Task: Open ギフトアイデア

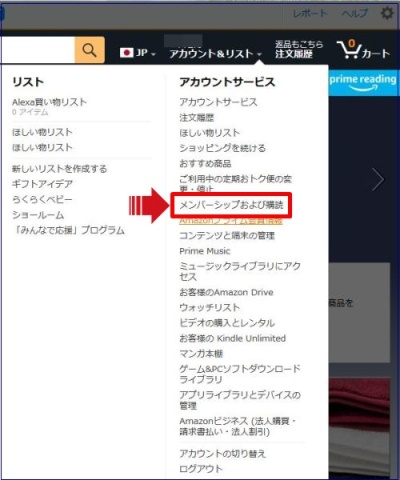Action: pos(42,184)
